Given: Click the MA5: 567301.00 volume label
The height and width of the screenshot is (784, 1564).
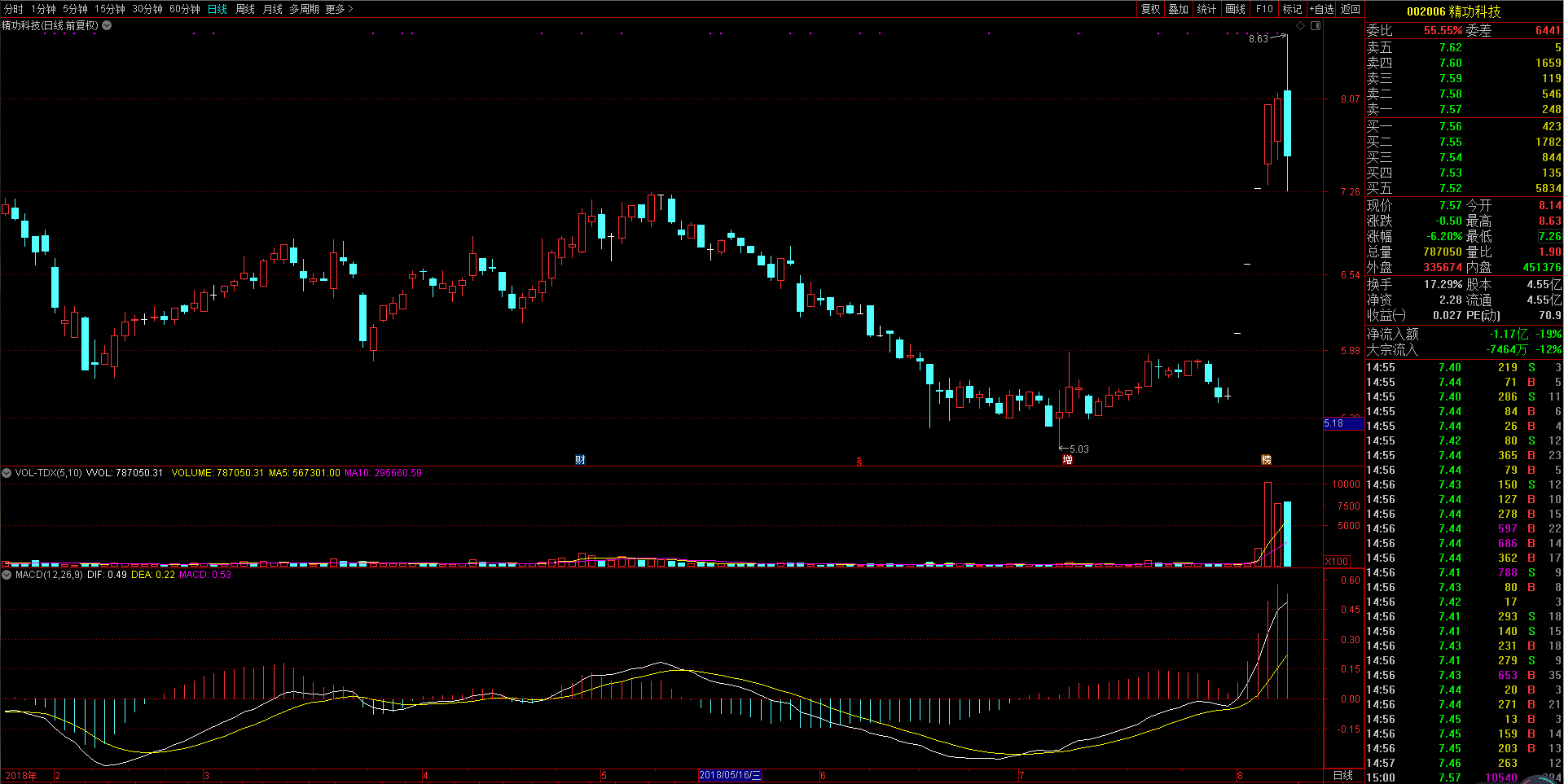Looking at the screenshot, I should tap(304, 472).
